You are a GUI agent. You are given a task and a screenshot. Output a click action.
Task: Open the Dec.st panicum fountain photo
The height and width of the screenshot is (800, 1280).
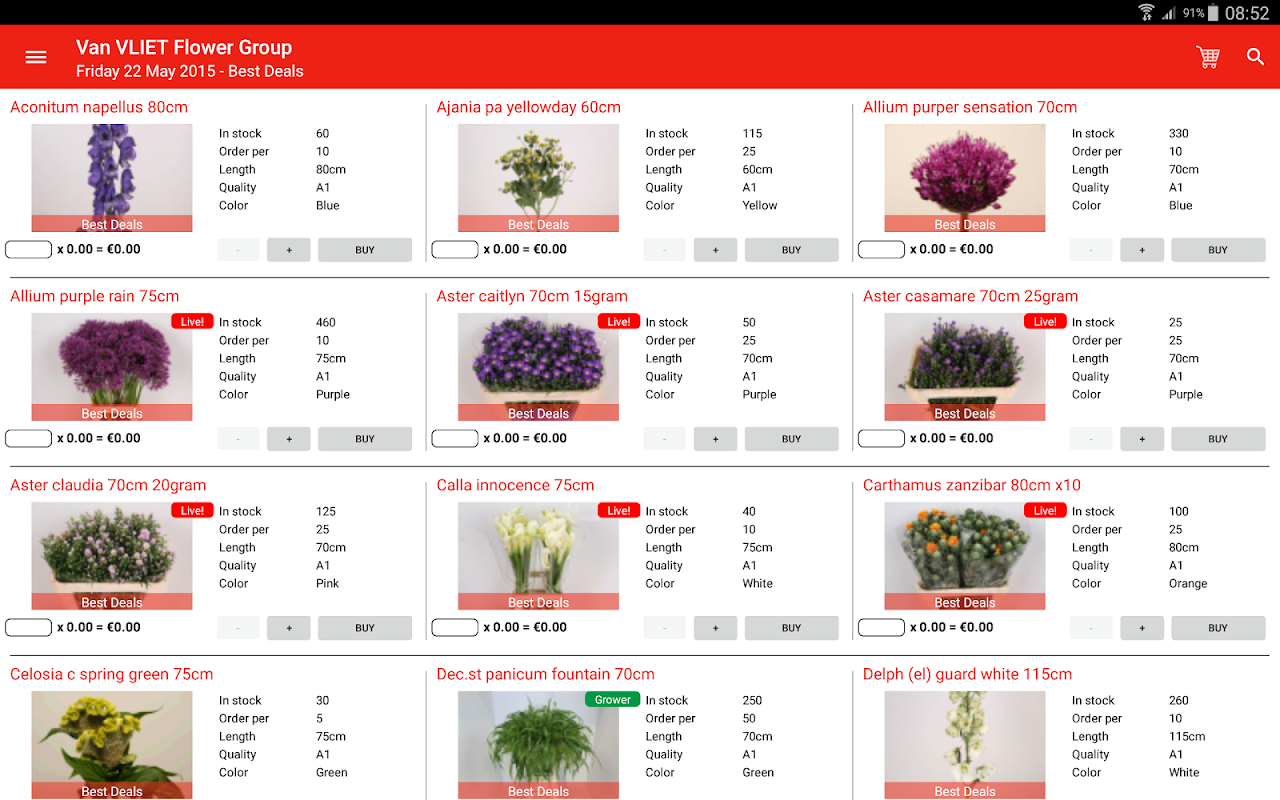538,745
